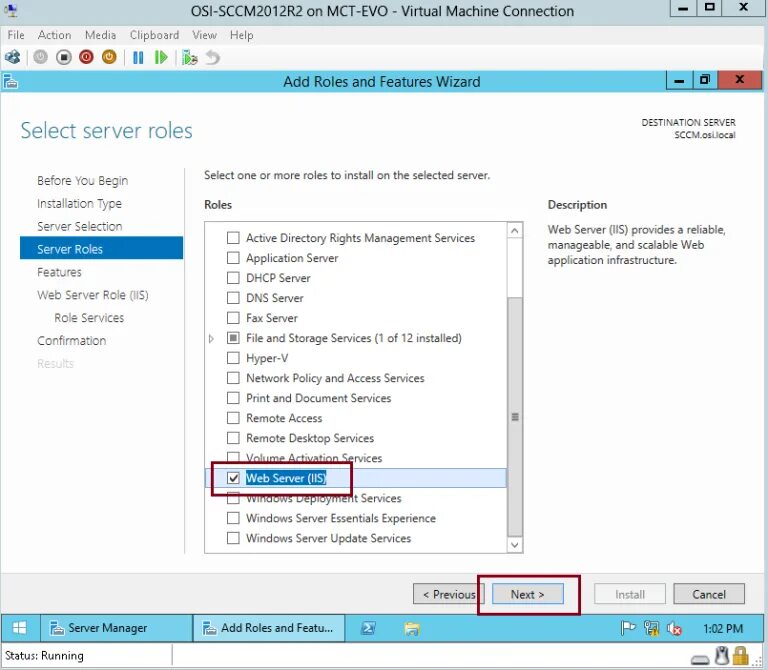Pause the virtual machine
Screen dimensions: 768x670
point(139,57)
